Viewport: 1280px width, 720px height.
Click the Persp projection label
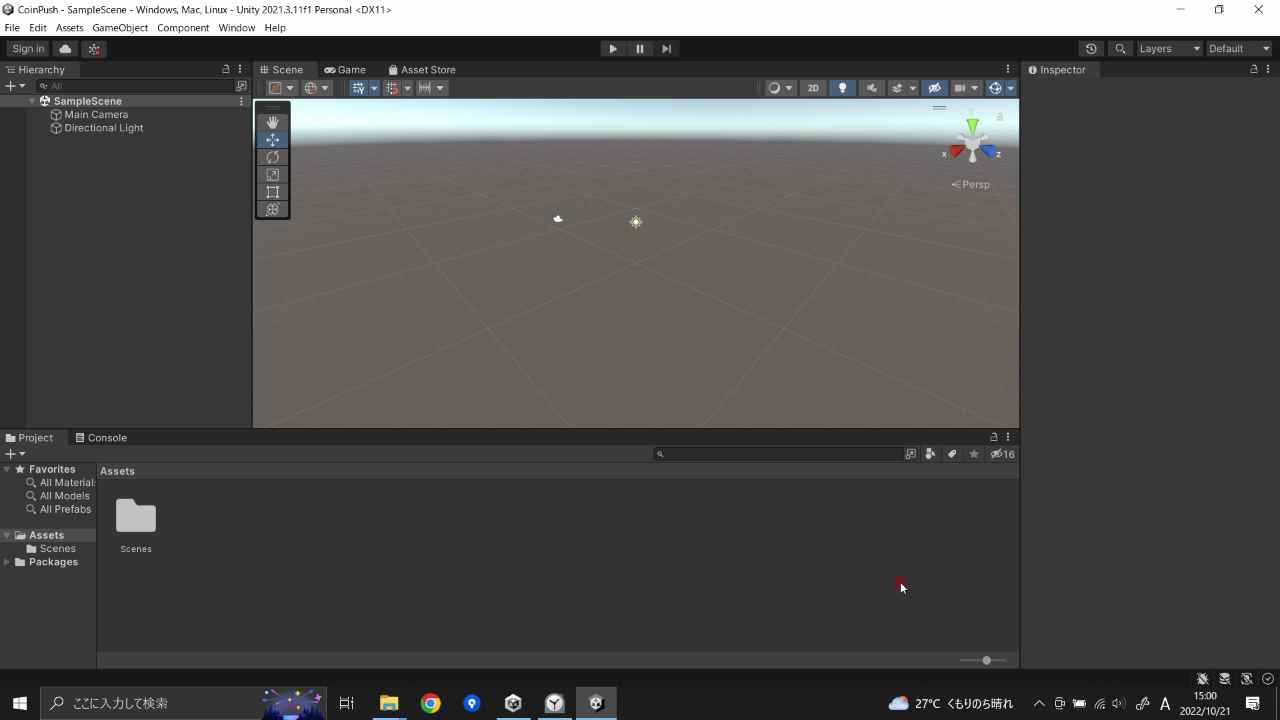pos(971,185)
